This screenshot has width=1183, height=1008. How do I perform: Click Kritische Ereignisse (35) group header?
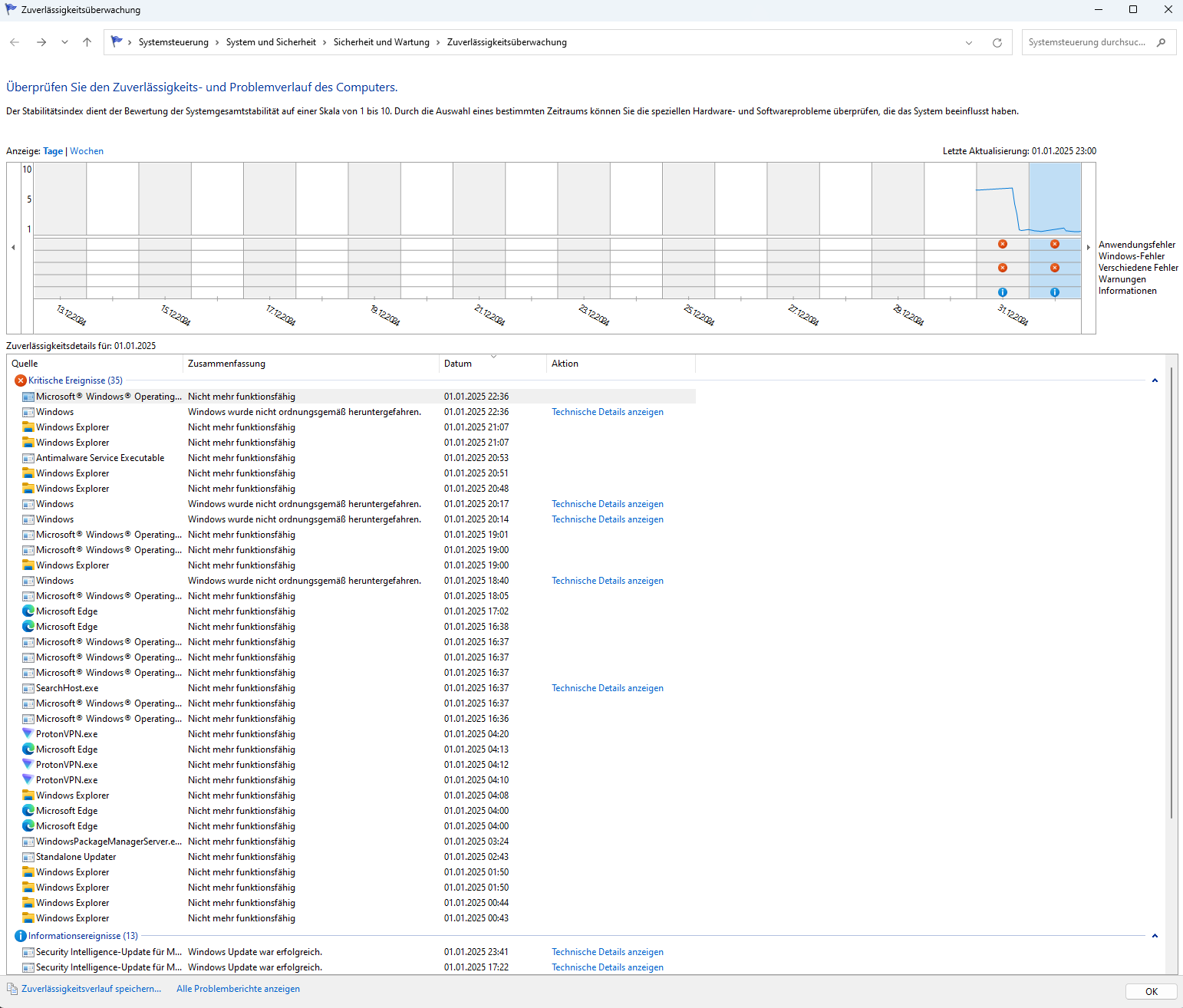click(75, 380)
